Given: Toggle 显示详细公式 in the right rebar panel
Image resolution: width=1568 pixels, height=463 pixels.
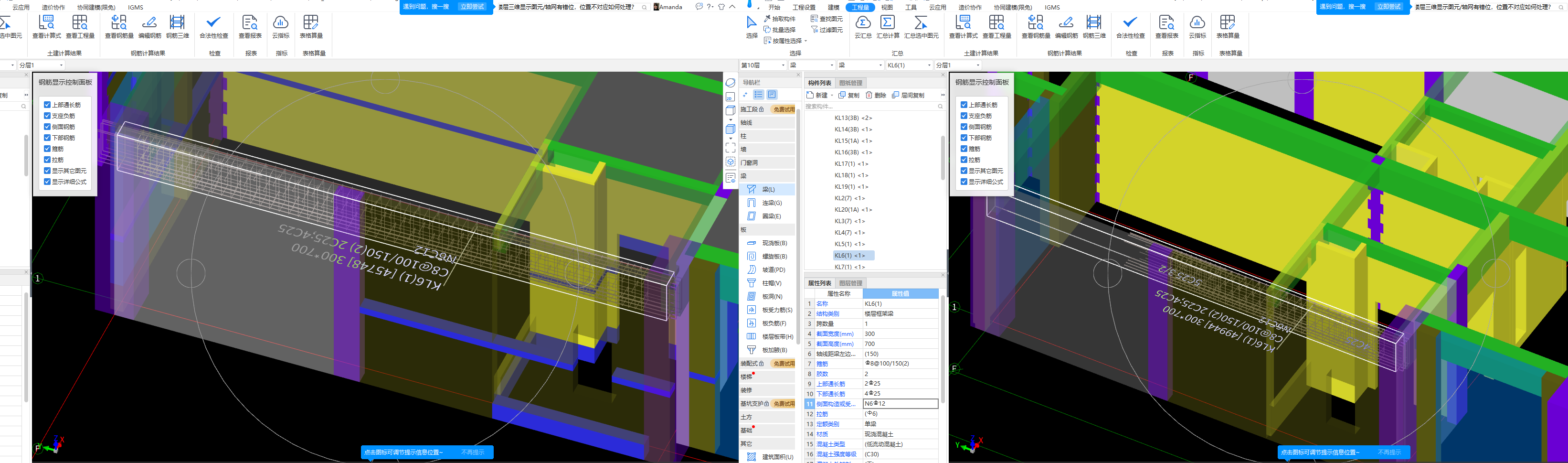Looking at the screenshot, I should pyautogui.click(x=964, y=182).
